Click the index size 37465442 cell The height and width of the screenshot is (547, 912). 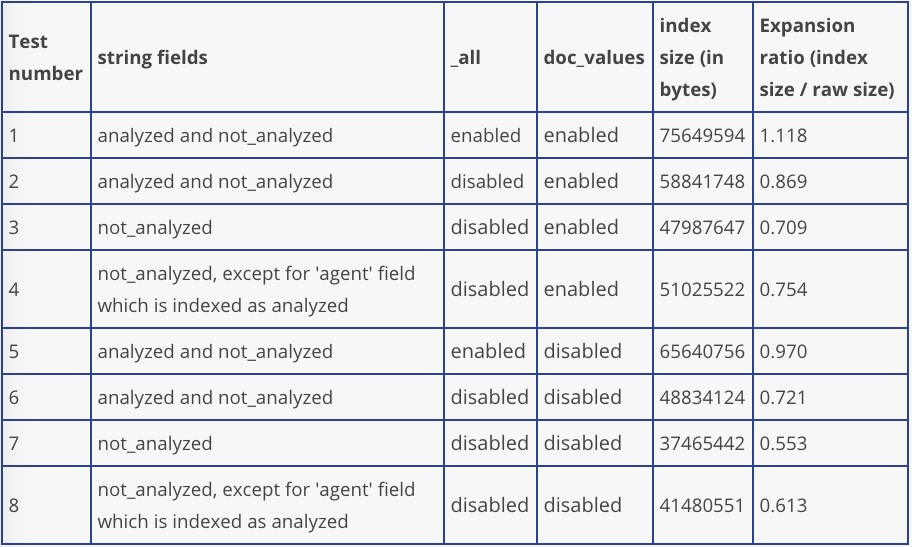[x=702, y=444]
